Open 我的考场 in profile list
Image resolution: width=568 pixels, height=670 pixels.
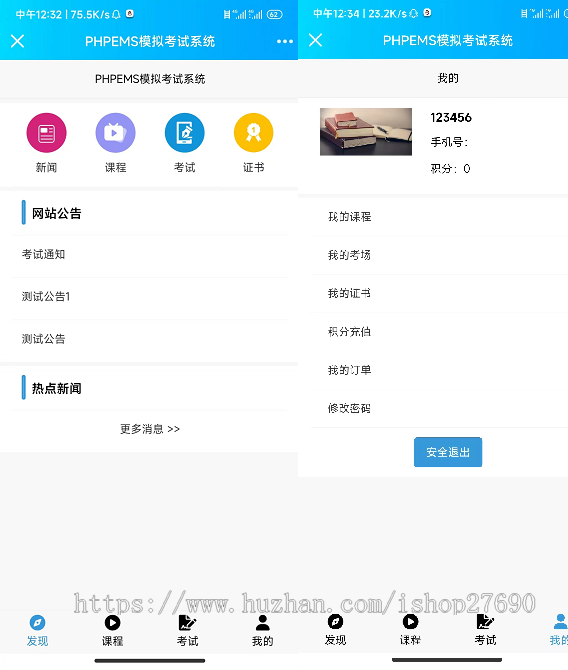(x=439, y=256)
